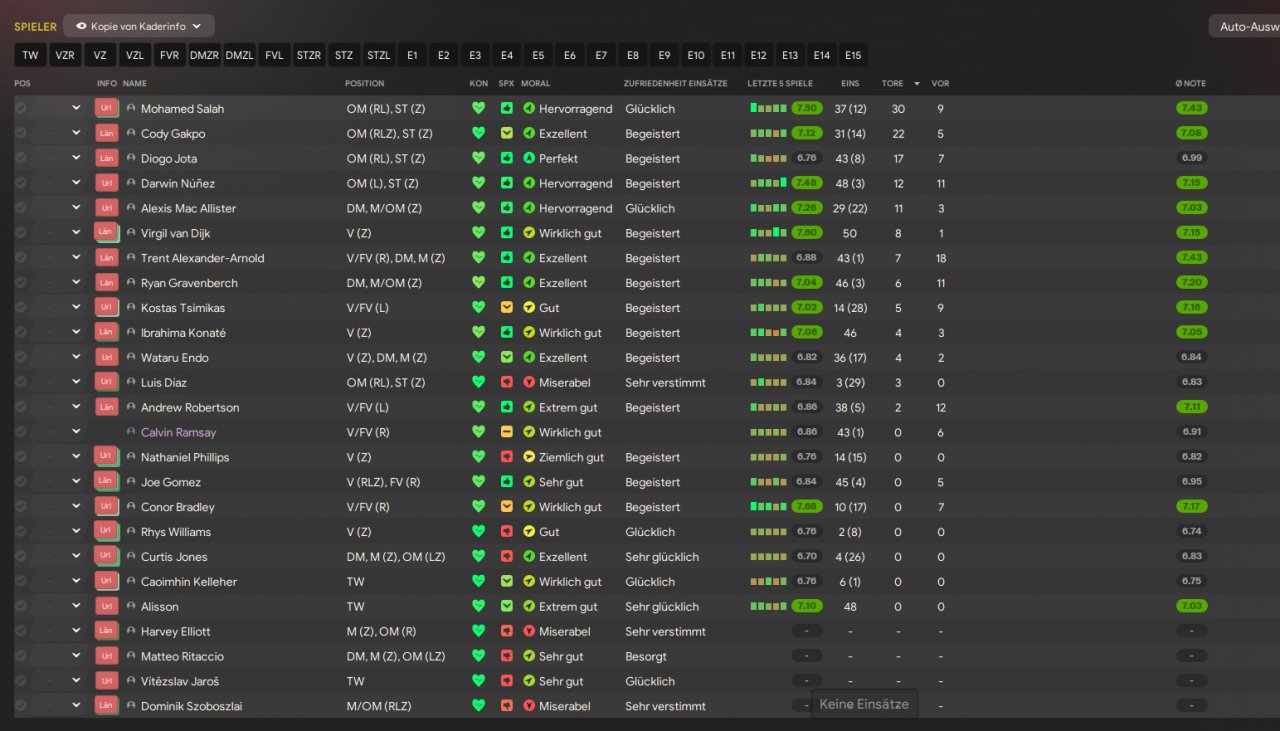Tick the selection circle for Mohamed Salah
This screenshot has width=1280, height=731.
pos(21,108)
